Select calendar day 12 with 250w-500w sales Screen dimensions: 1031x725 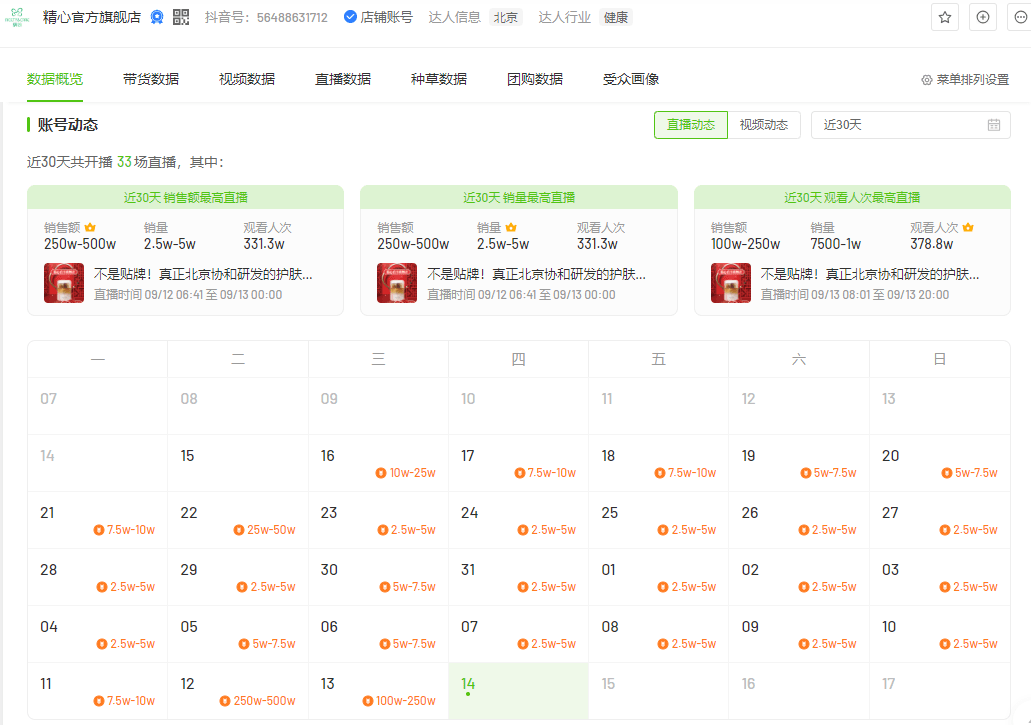[238, 691]
